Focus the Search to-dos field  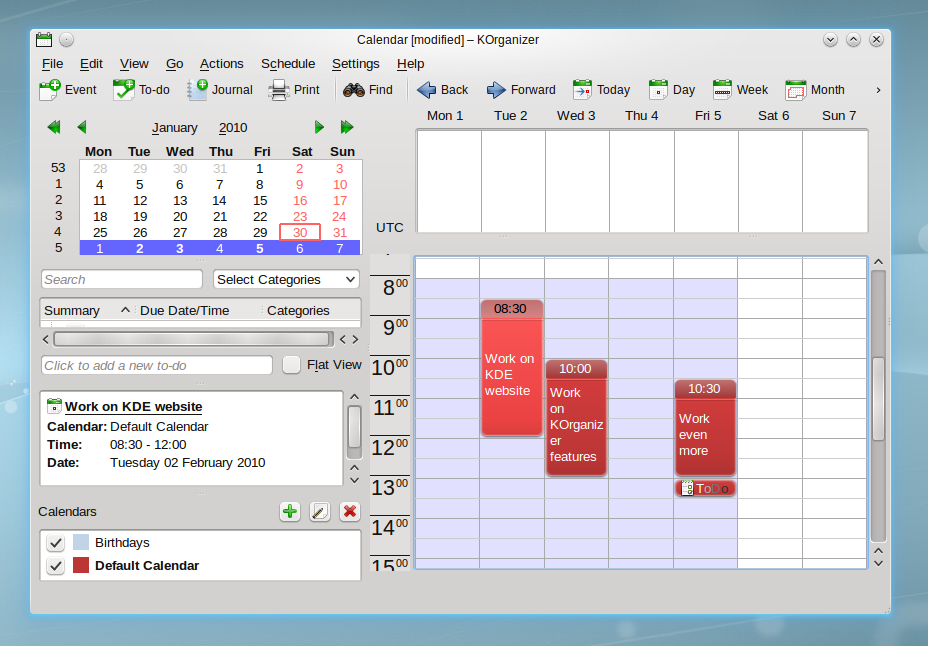click(x=122, y=279)
